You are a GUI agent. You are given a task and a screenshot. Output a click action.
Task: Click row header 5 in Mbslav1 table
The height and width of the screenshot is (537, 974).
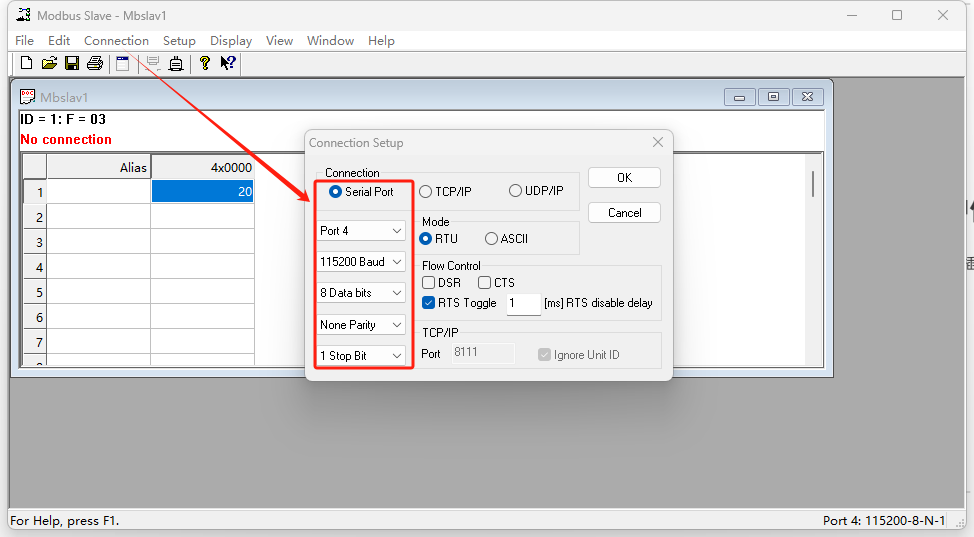click(35, 292)
